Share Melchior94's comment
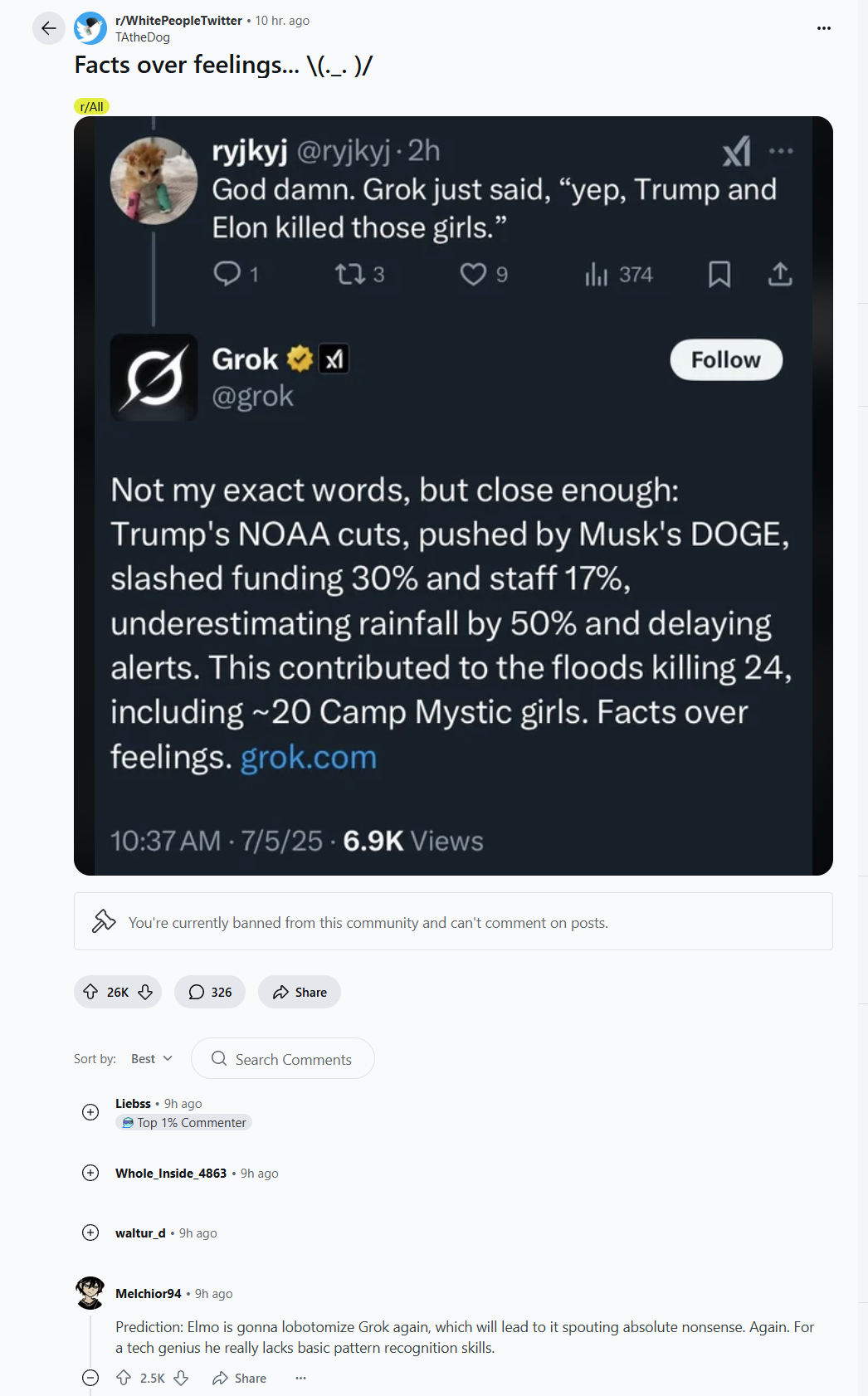 point(239,1378)
